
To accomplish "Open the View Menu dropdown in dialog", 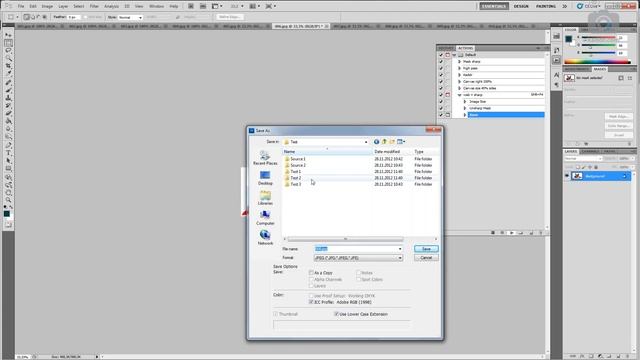I will (x=401, y=142).
